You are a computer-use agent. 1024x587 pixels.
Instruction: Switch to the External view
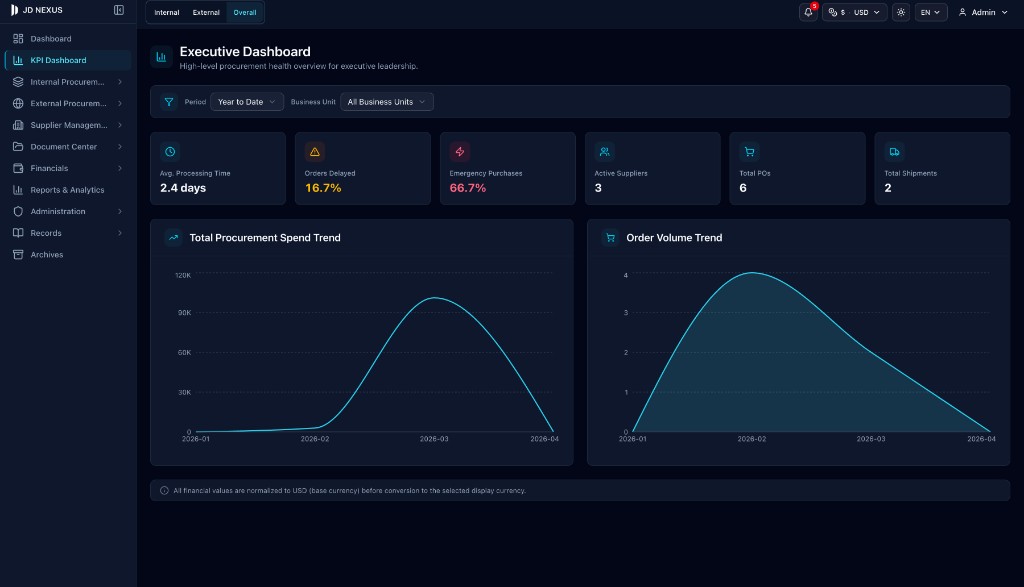[206, 12]
